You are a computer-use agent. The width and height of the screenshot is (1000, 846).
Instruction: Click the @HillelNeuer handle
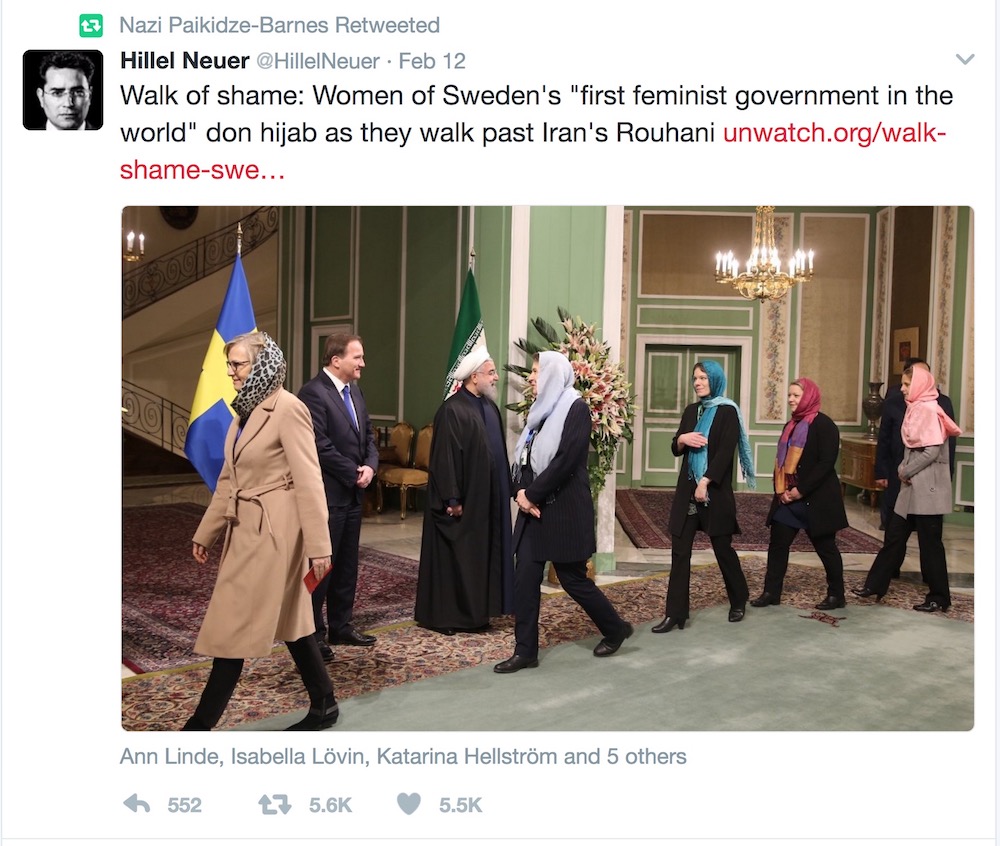[x=318, y=61]
